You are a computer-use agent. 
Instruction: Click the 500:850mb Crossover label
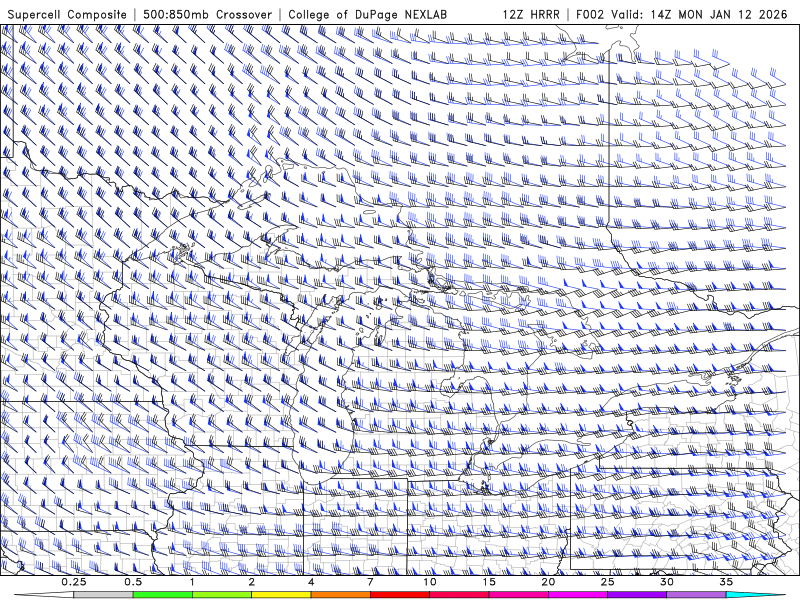[x=207, y=14]
